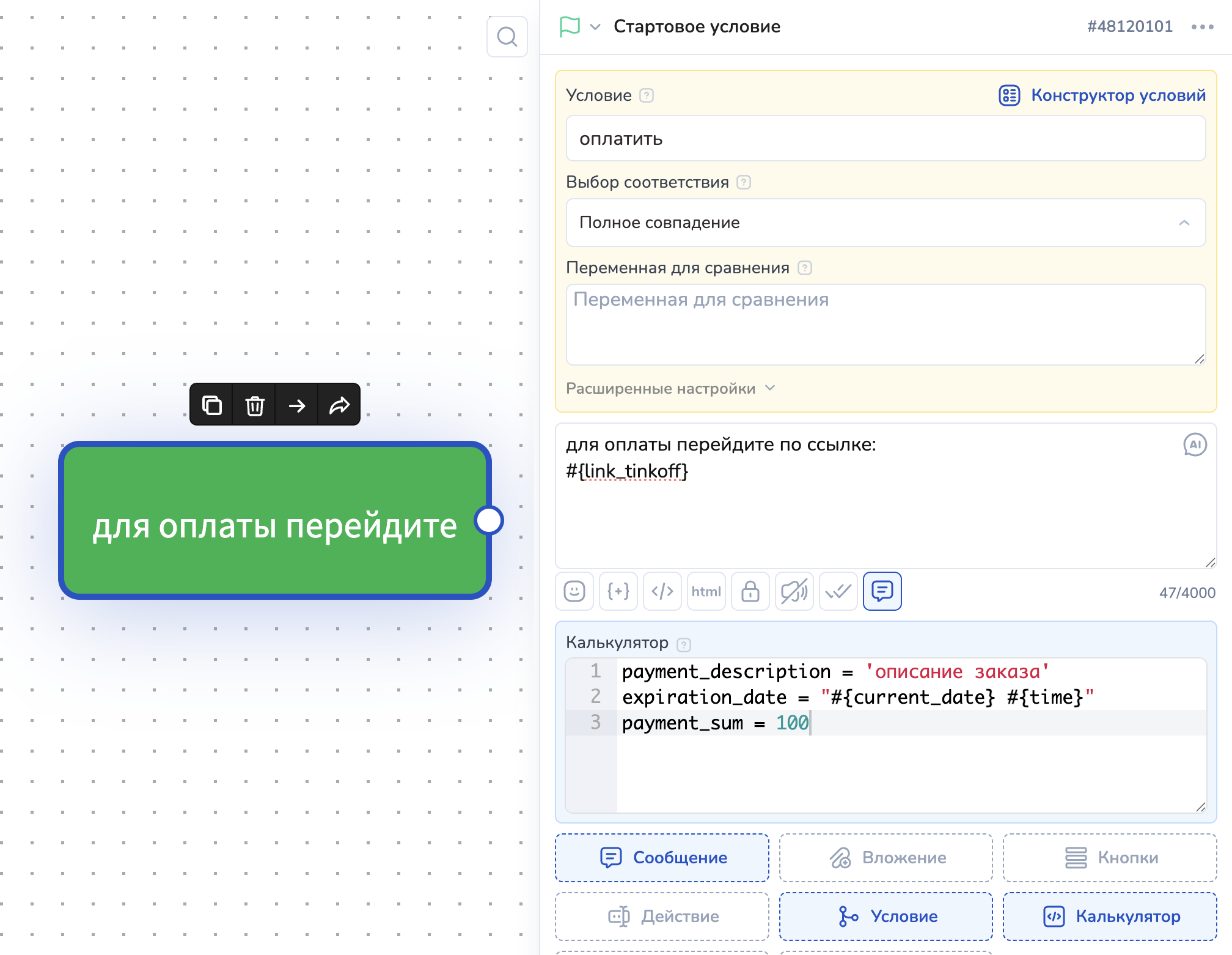Delete the block with the trash icon
This screenshot has height=955, width=1232.
254,405
